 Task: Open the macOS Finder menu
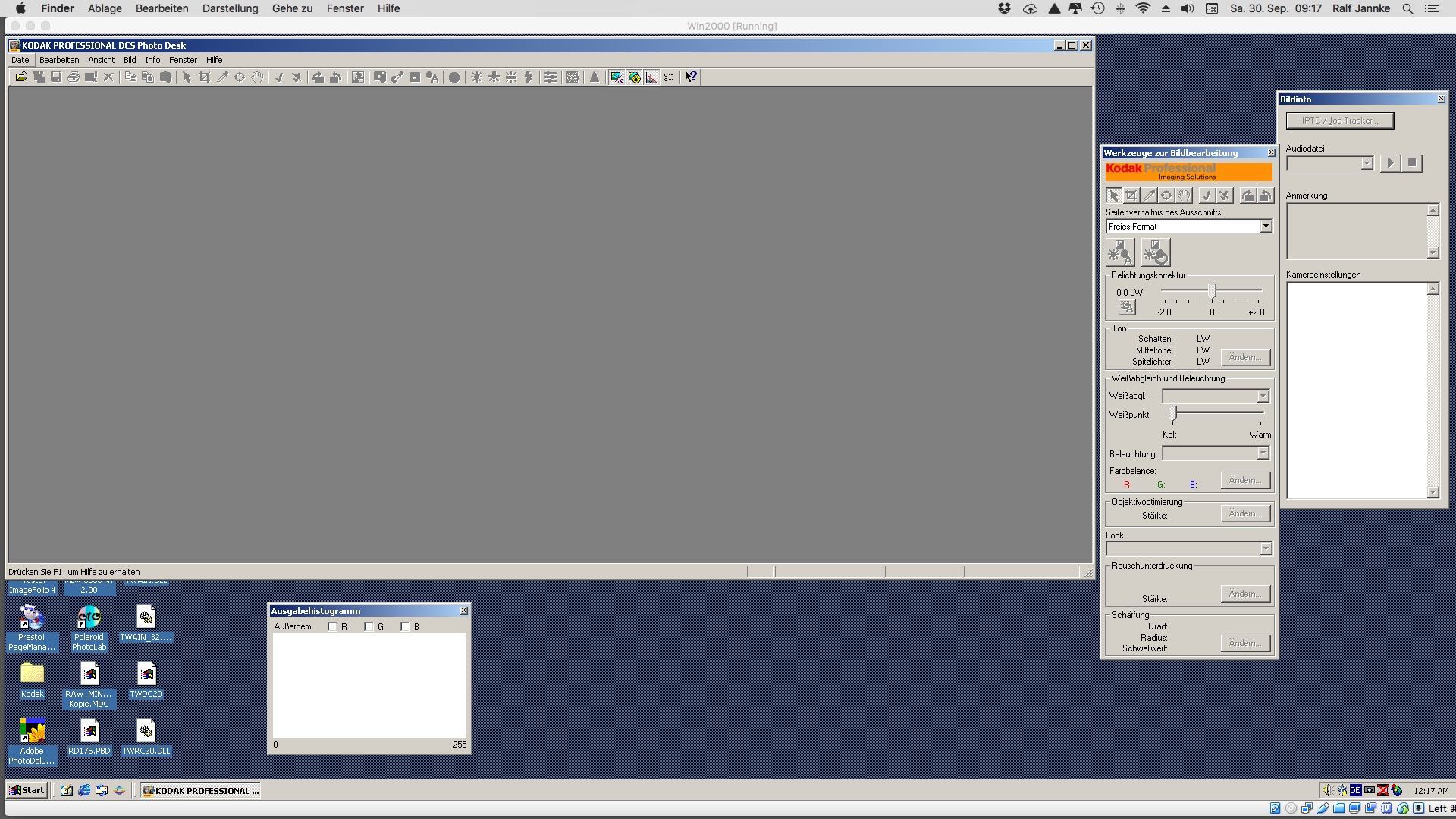click(58, 8)
